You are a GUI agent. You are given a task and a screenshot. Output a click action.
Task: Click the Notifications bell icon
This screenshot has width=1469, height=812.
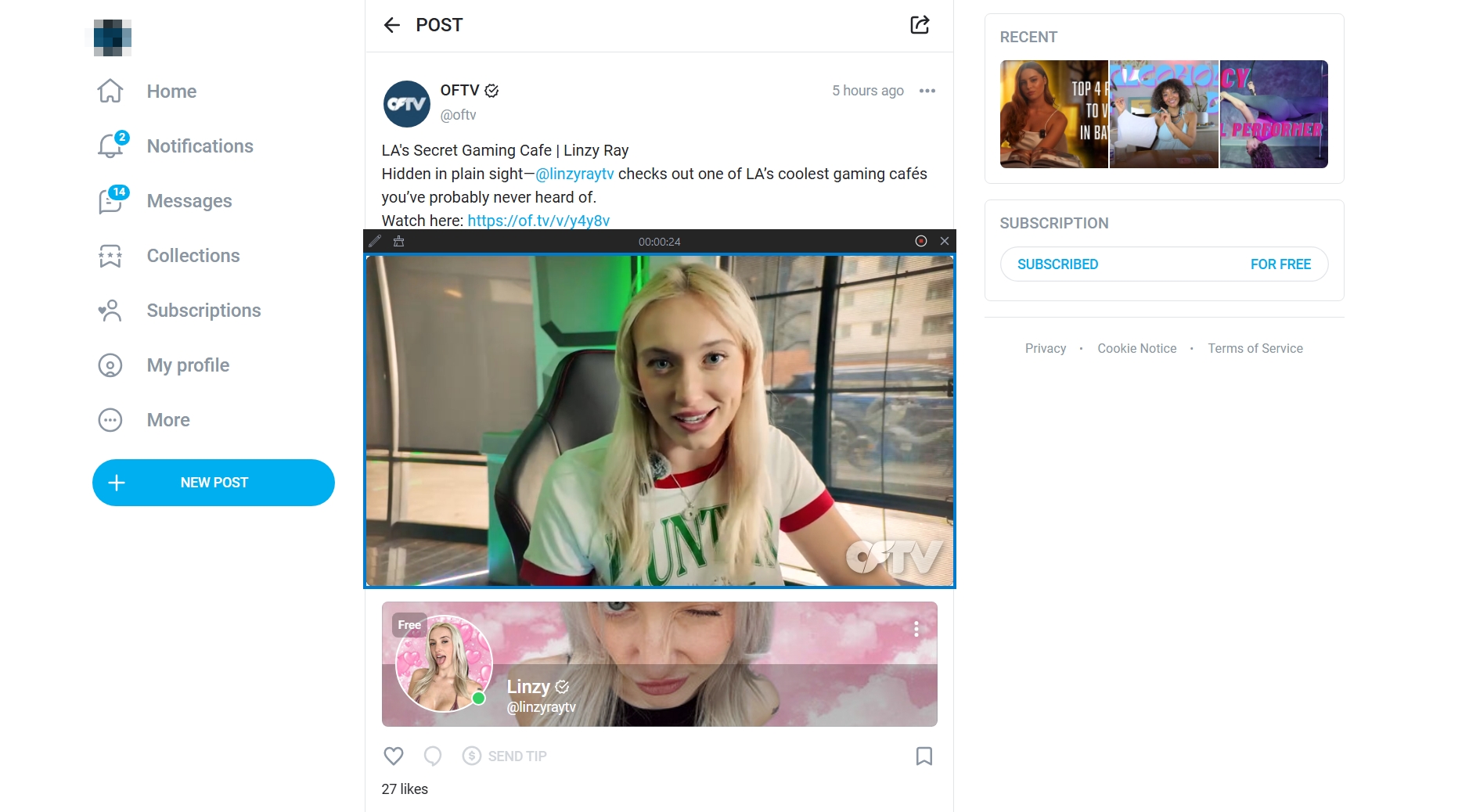coord(110,146)
